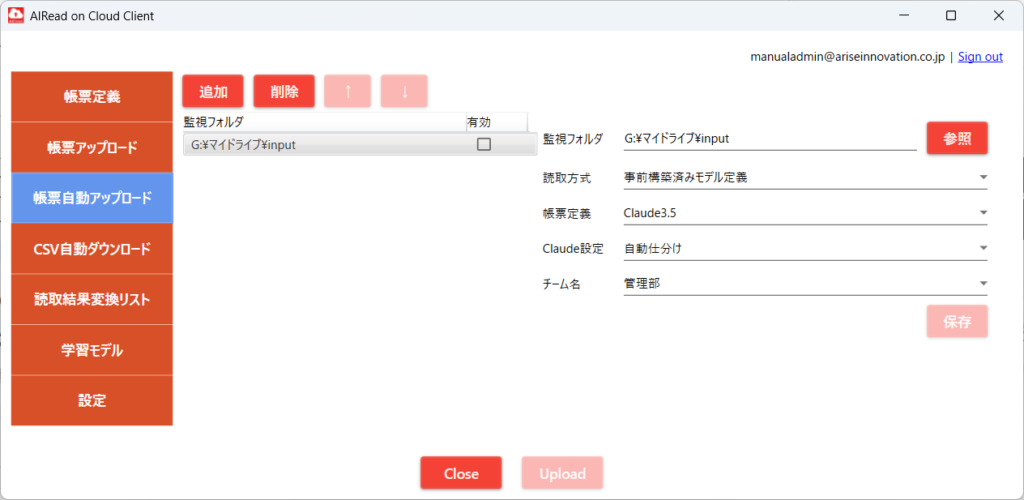This screenshot has width=1024, height=500.
Task: Click the 追加 button
Action: 213,91
